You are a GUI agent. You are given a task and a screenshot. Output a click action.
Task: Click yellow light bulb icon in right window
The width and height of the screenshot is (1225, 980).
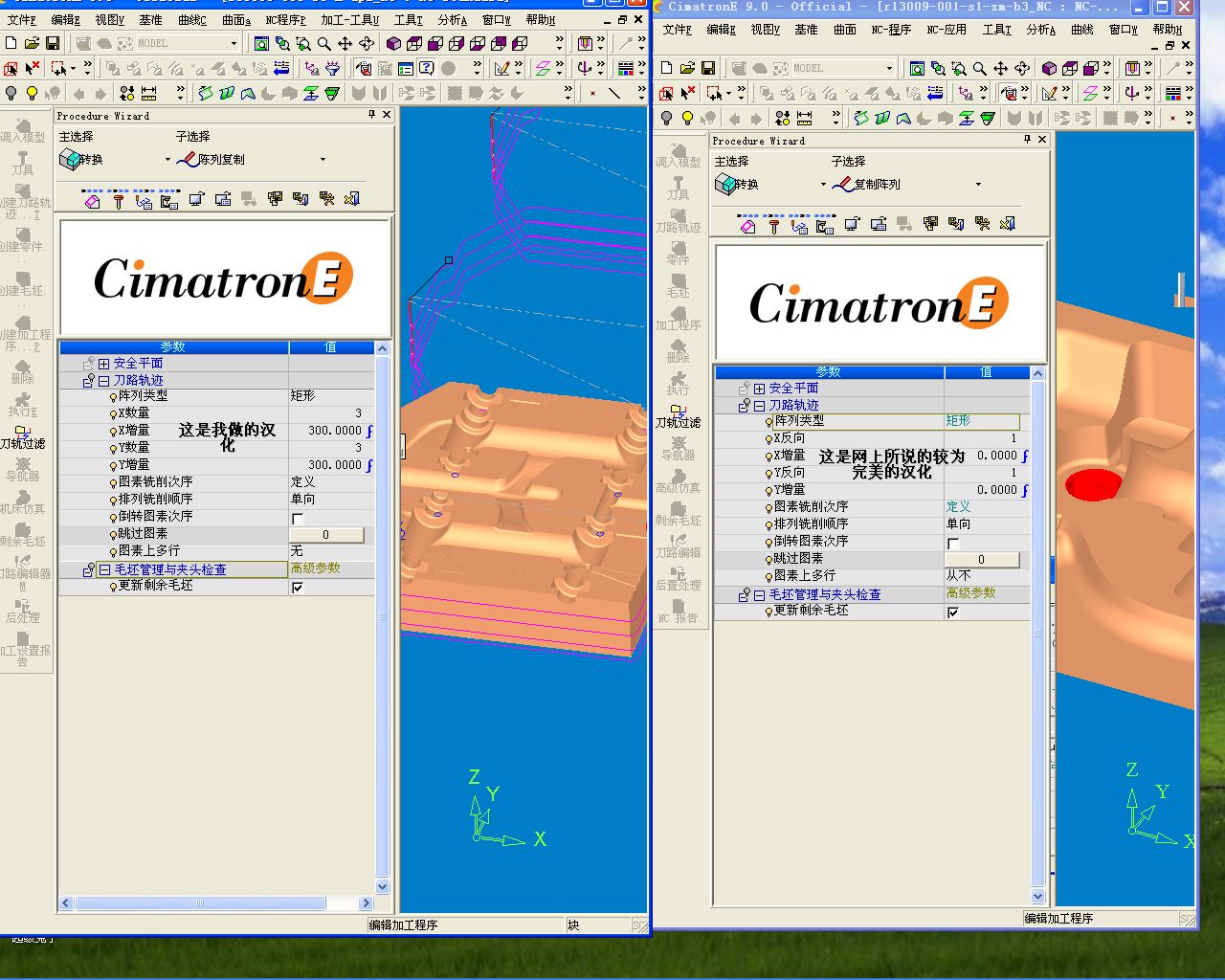[687, 118]
